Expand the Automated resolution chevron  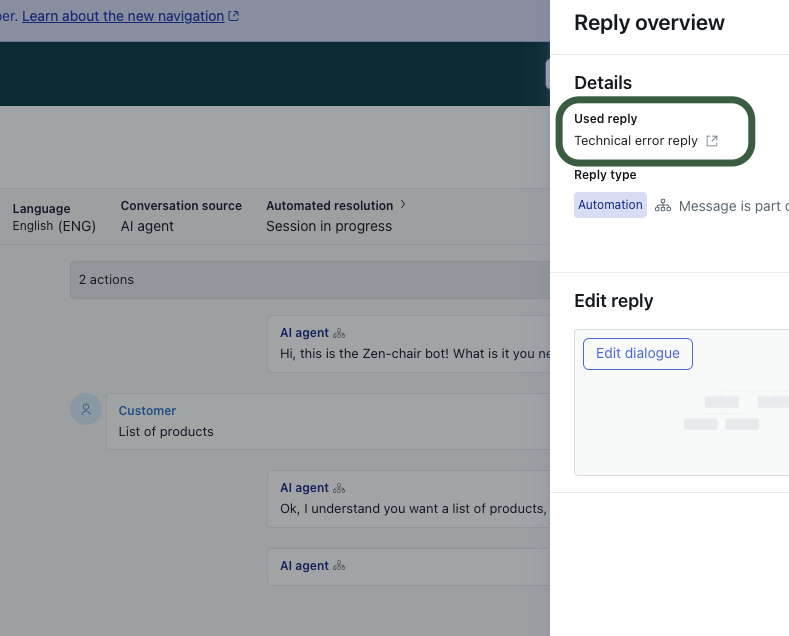click(x=403, y=205)
